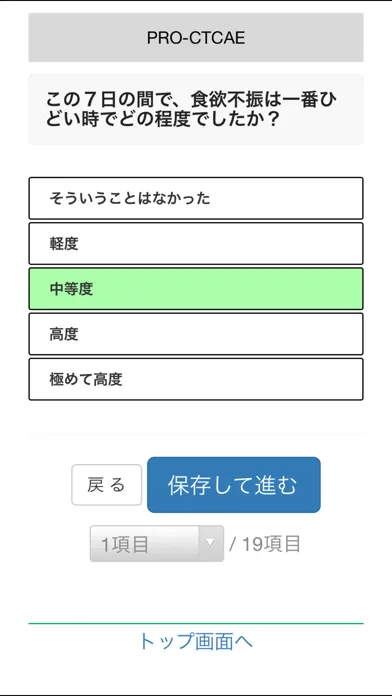Click the / 19項目 total count label
This screenshot has height=696, width=392.
click(265, 544)
